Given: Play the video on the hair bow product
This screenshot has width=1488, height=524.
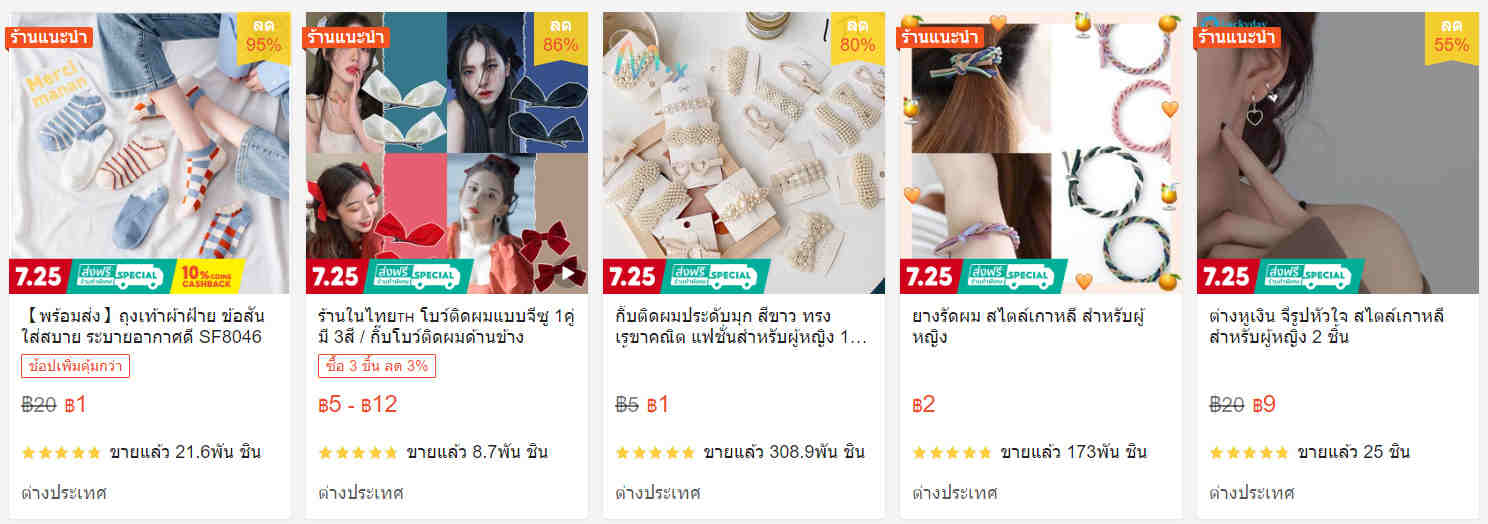Looking at the screenshot, I should click(x=569, y=273).
